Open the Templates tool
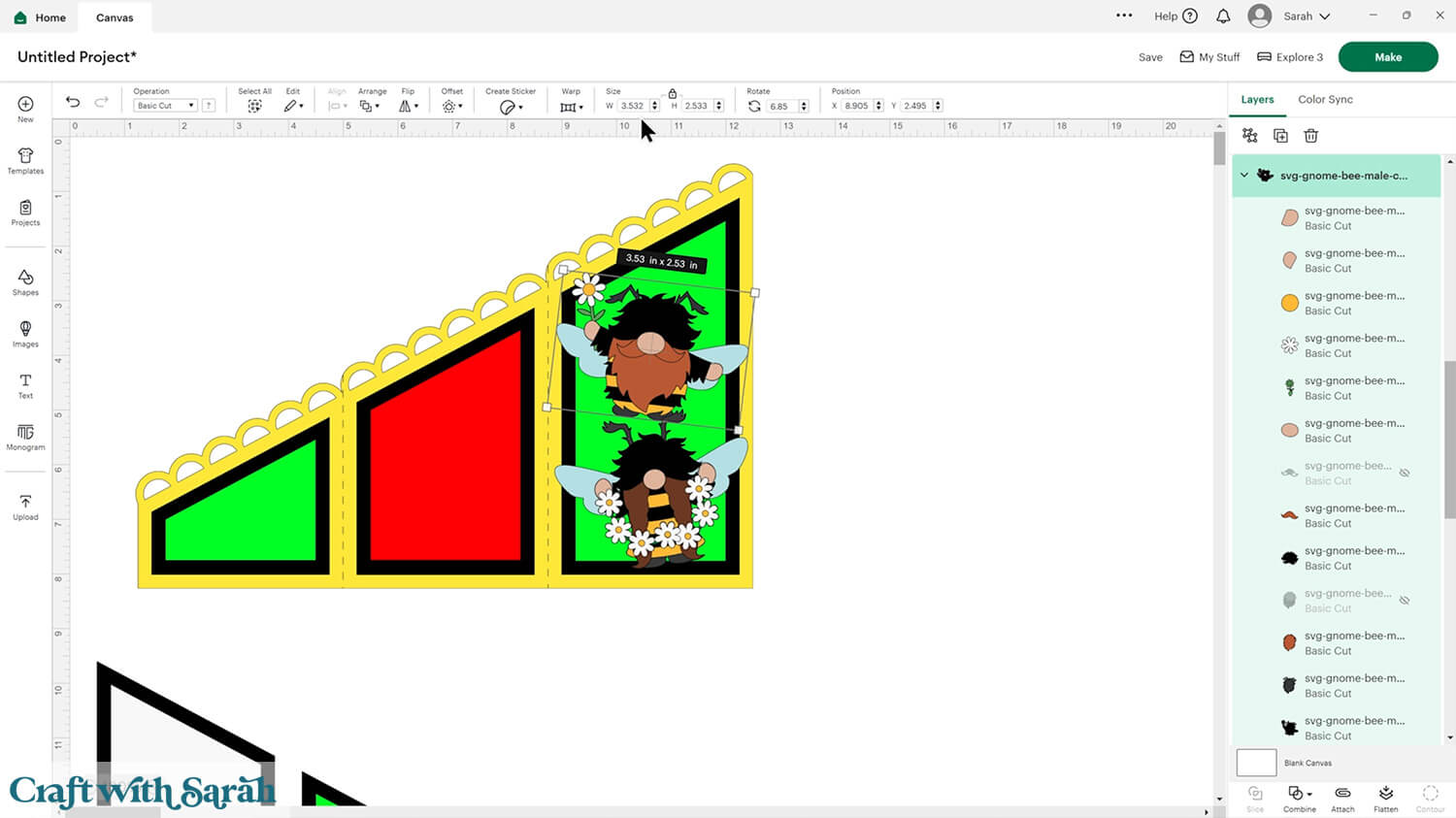This screenshot has width=1456, height=818. tap(25, 161)
